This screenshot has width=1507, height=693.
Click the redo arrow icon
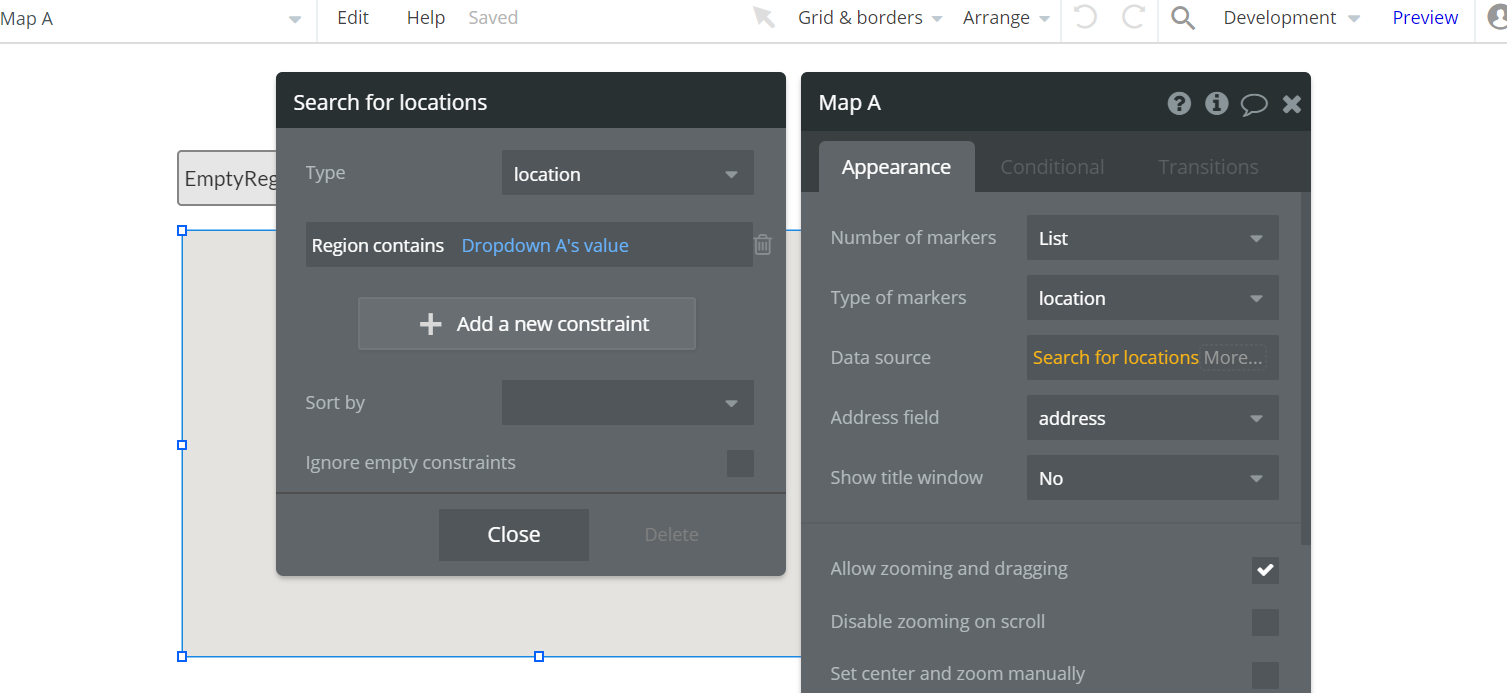coord(1133,18)
